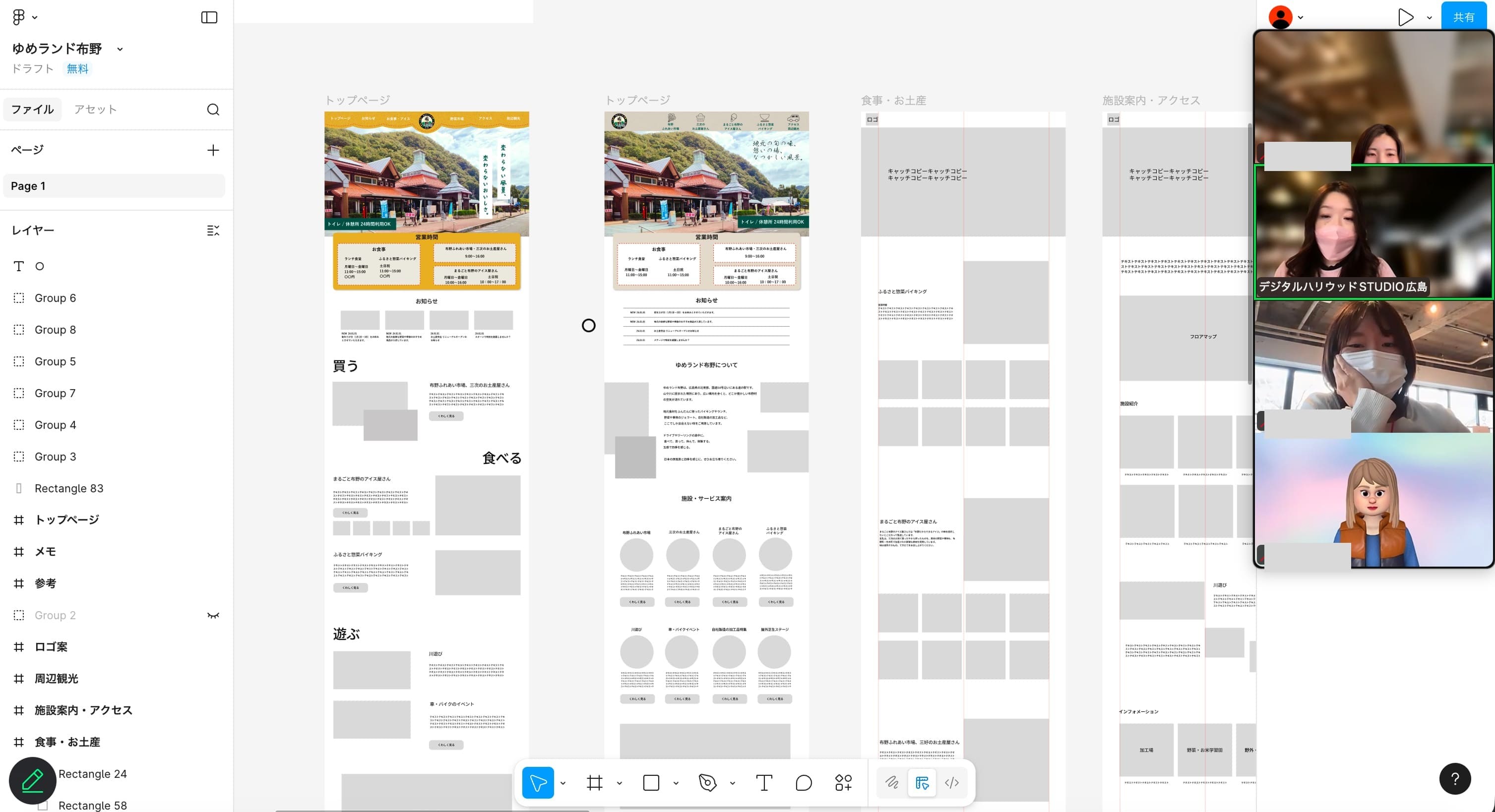
Task: Click the 共有 share button
Action: coord(1463,17)
